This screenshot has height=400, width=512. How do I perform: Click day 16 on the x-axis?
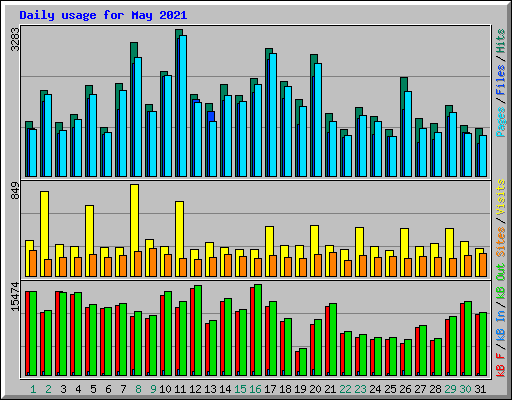pyautogui.click(x=255, y=389)
